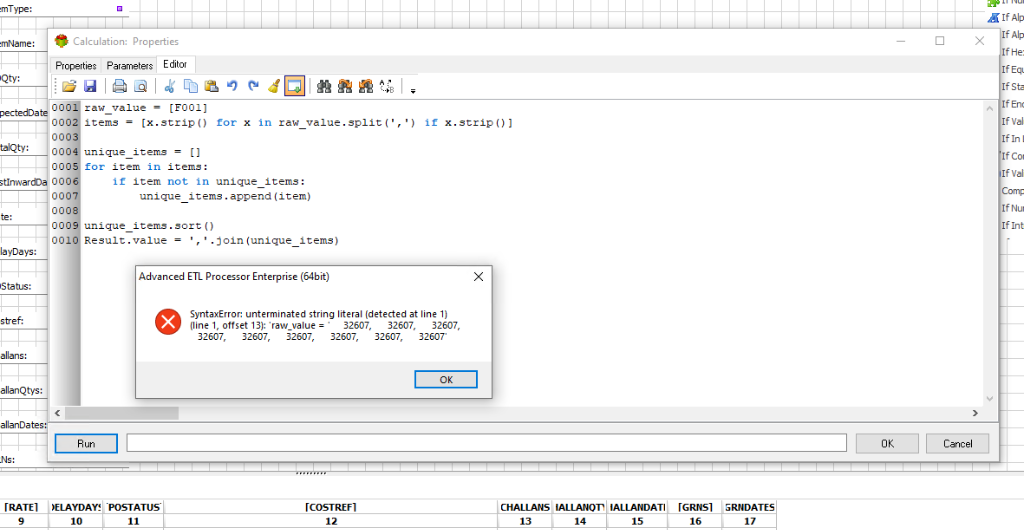Click the Run button
The height and width of the screenshot is (530, 1024).
click(x=86, y=443)
